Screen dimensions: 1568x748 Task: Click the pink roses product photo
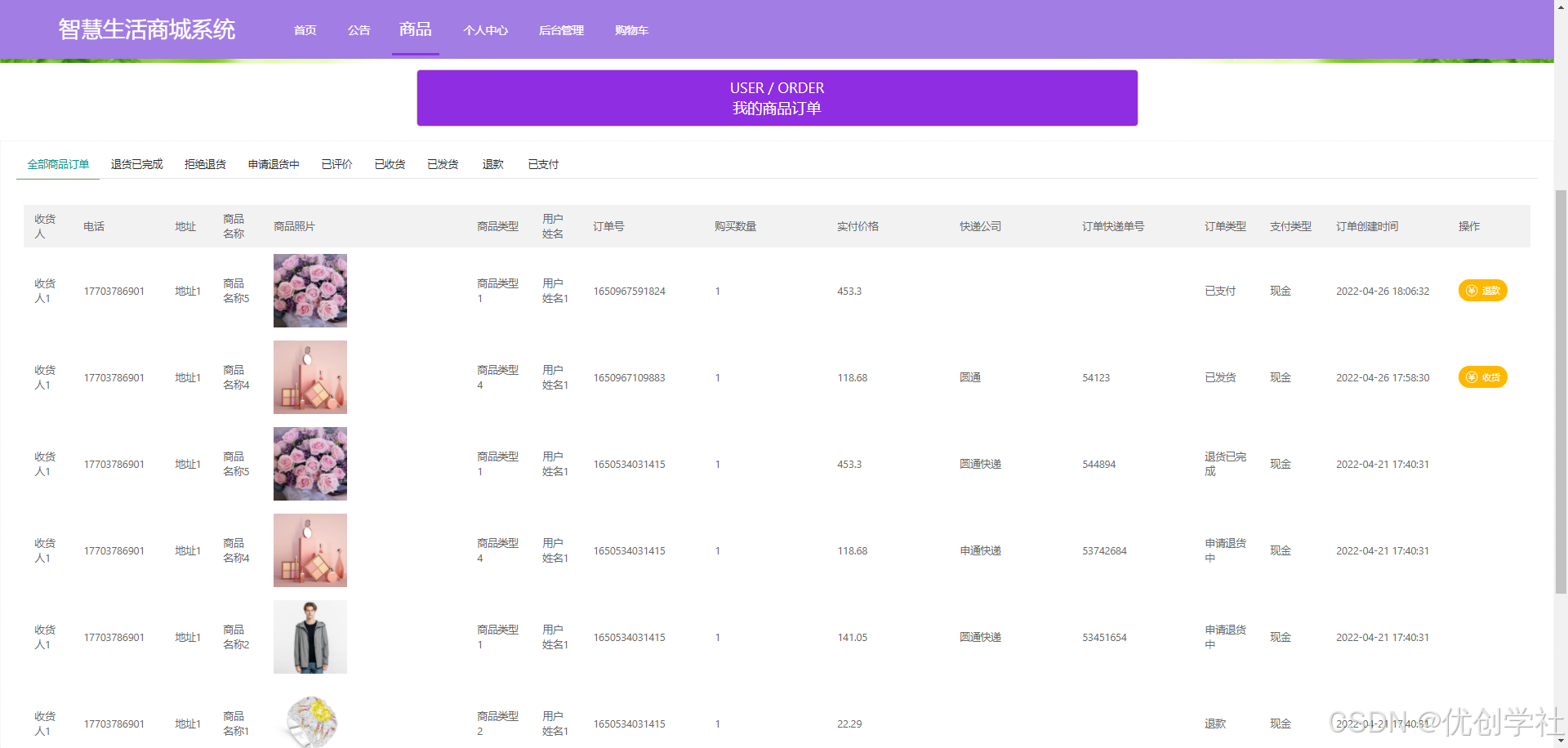click(310, 290)
